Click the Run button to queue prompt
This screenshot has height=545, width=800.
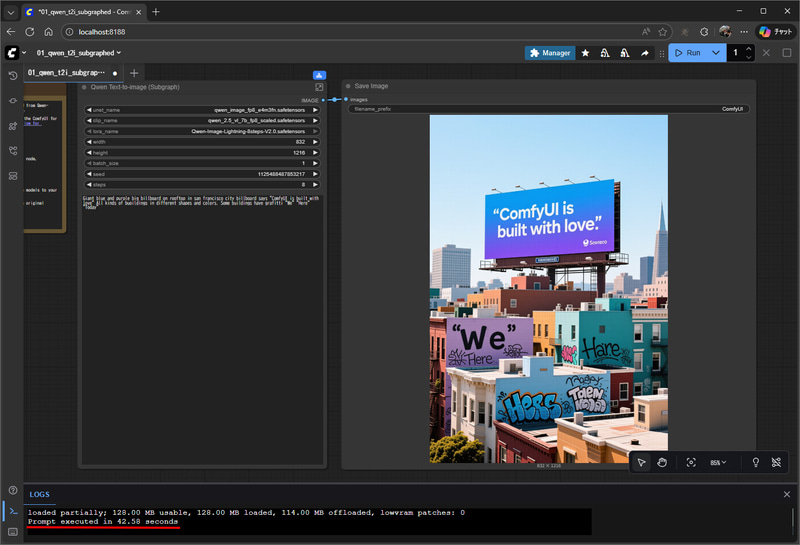click(687, 53)
